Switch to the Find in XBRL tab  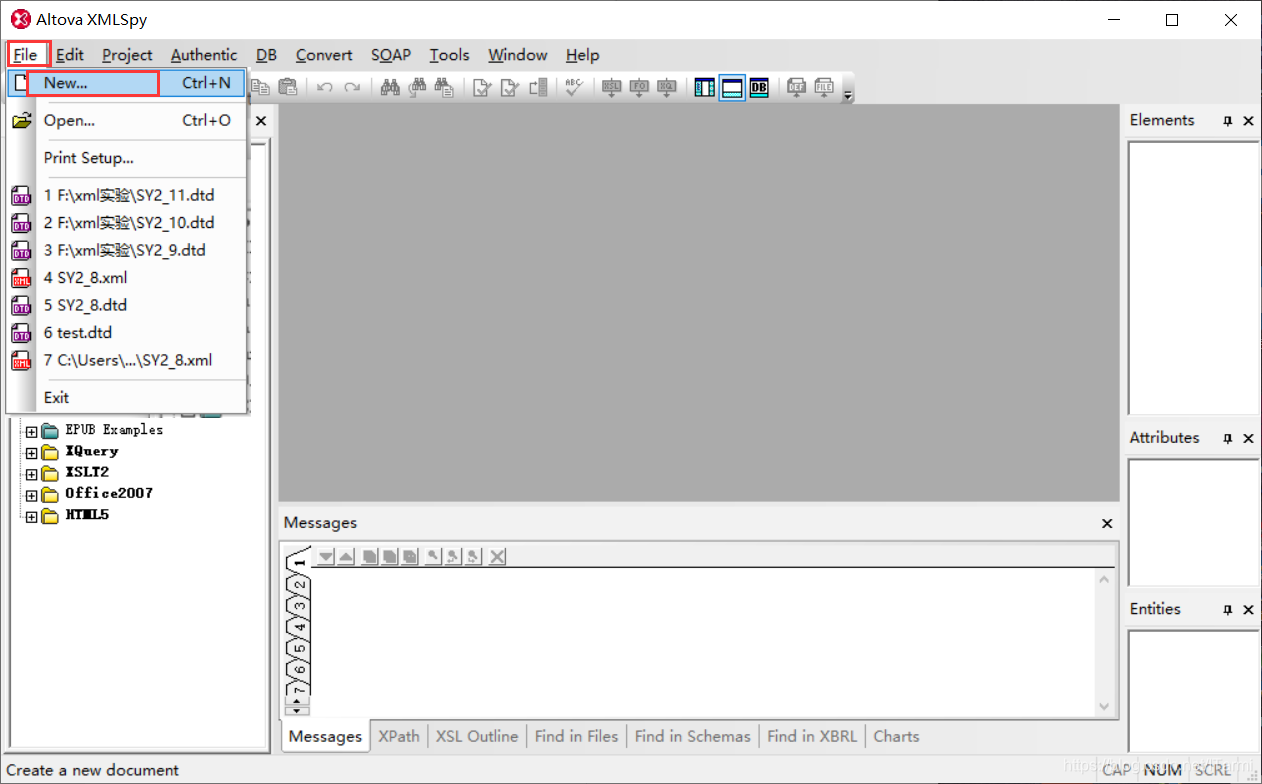pyautogui.click(x=812, y=736)
